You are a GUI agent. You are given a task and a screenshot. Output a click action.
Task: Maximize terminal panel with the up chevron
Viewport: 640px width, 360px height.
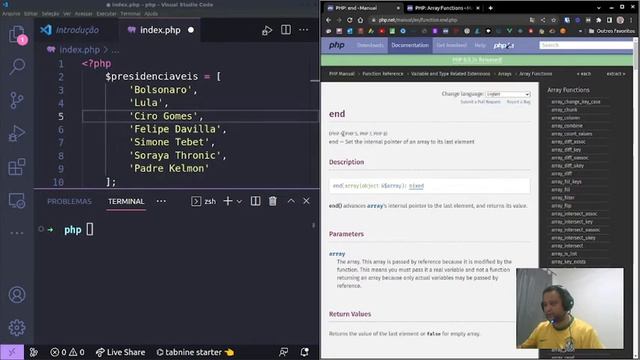[291, 201]
